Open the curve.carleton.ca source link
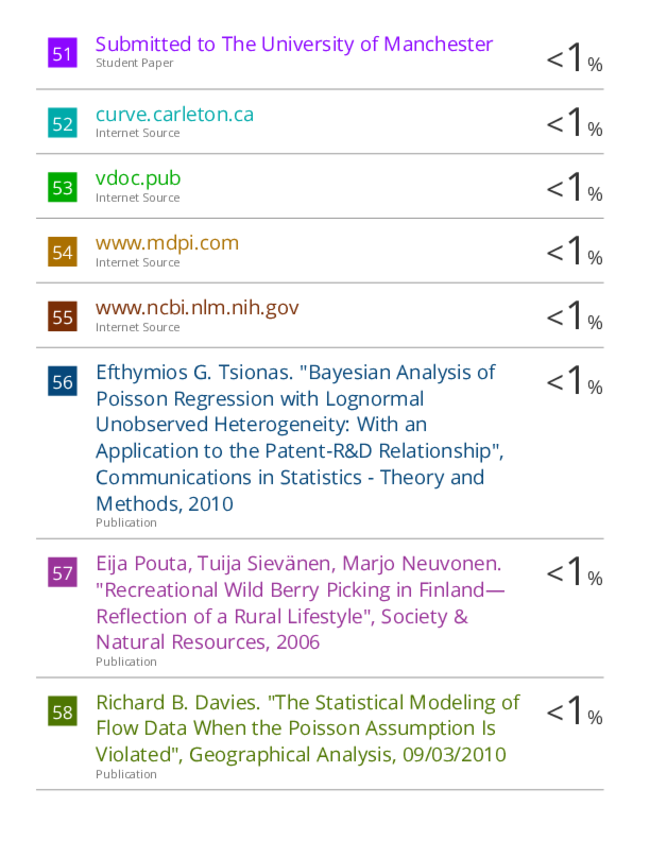650x841 pixels. pyautogui.click(x=175, y=114)
